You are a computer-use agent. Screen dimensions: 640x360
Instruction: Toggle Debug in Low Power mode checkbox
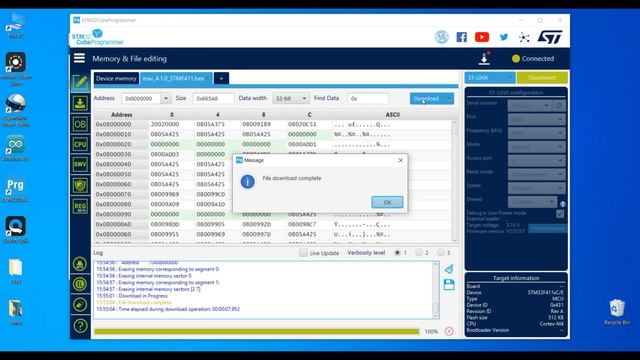(x=560, y=213)
